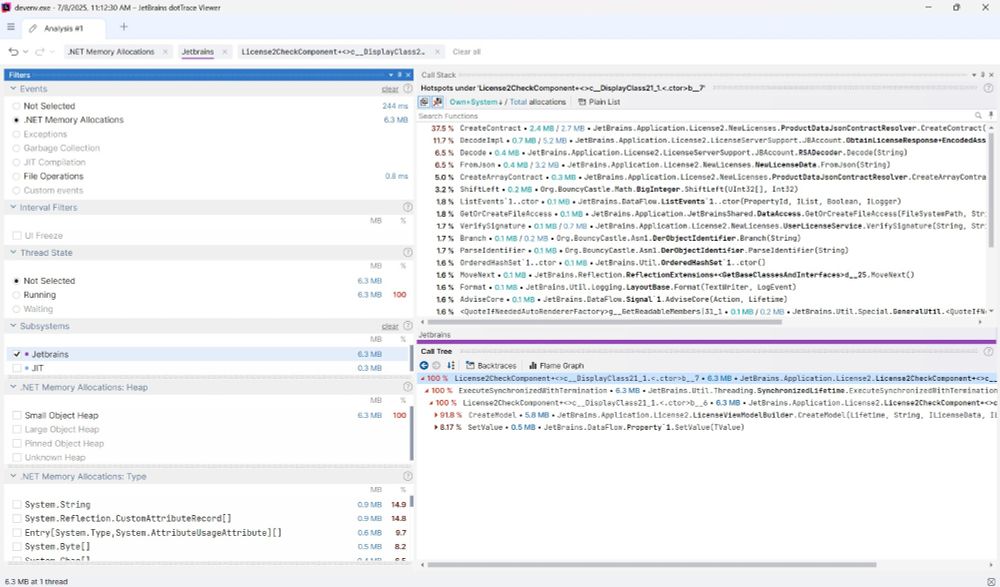Click the sort order icon in Call Tree
Screen dimensions: 1000x587
coord(451,366)
